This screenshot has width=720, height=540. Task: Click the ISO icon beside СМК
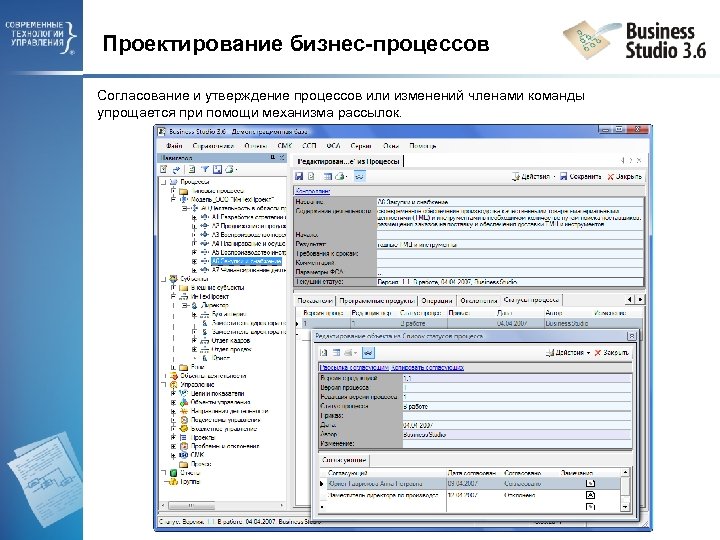coord(184,455)
